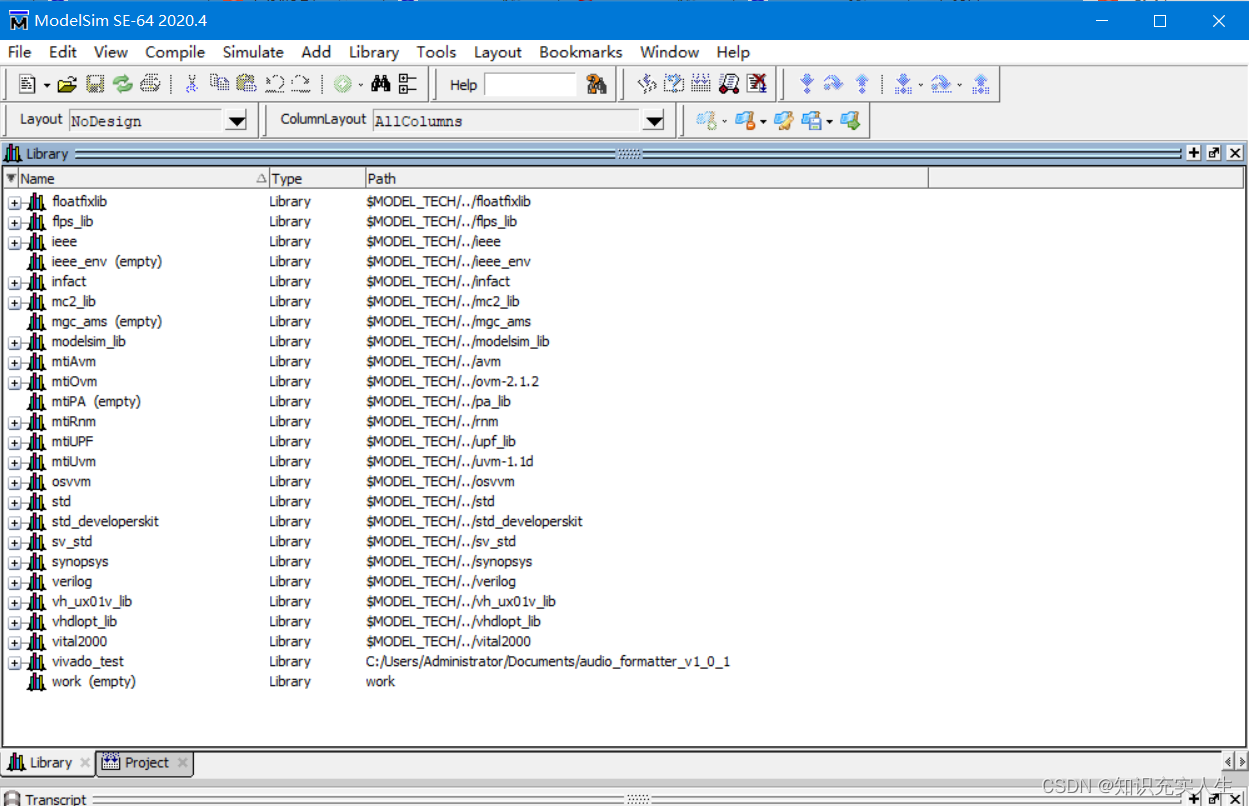1249x806 pixels.
Task: Click the green Reload arrows icon
Action: pos(122,85)
